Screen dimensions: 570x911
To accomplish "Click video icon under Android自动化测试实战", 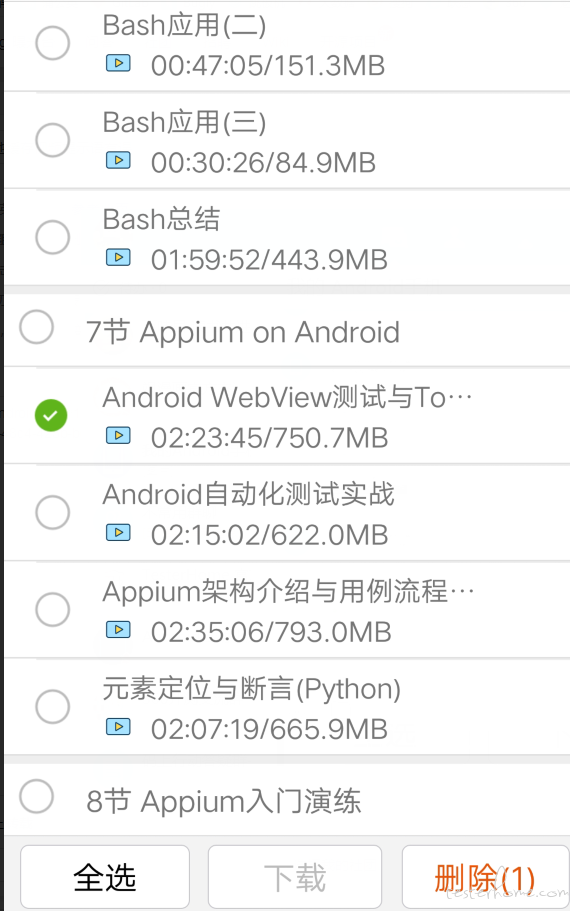I will point(118,532).
